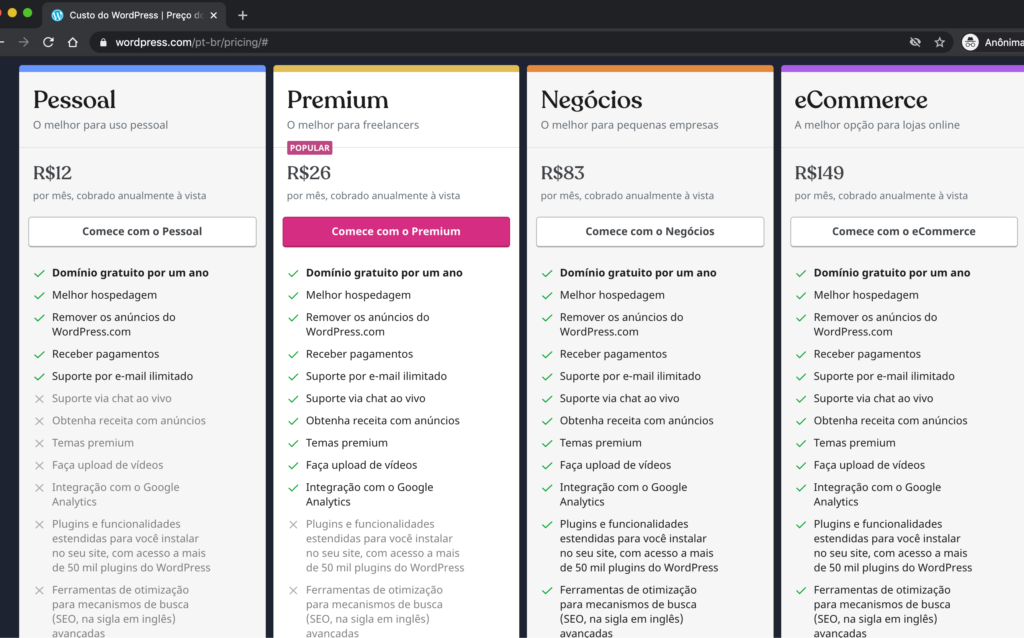Choose the Comece com o Negócios button
Viewport: 1024px width, 638px height.
[x=650, y=231]
